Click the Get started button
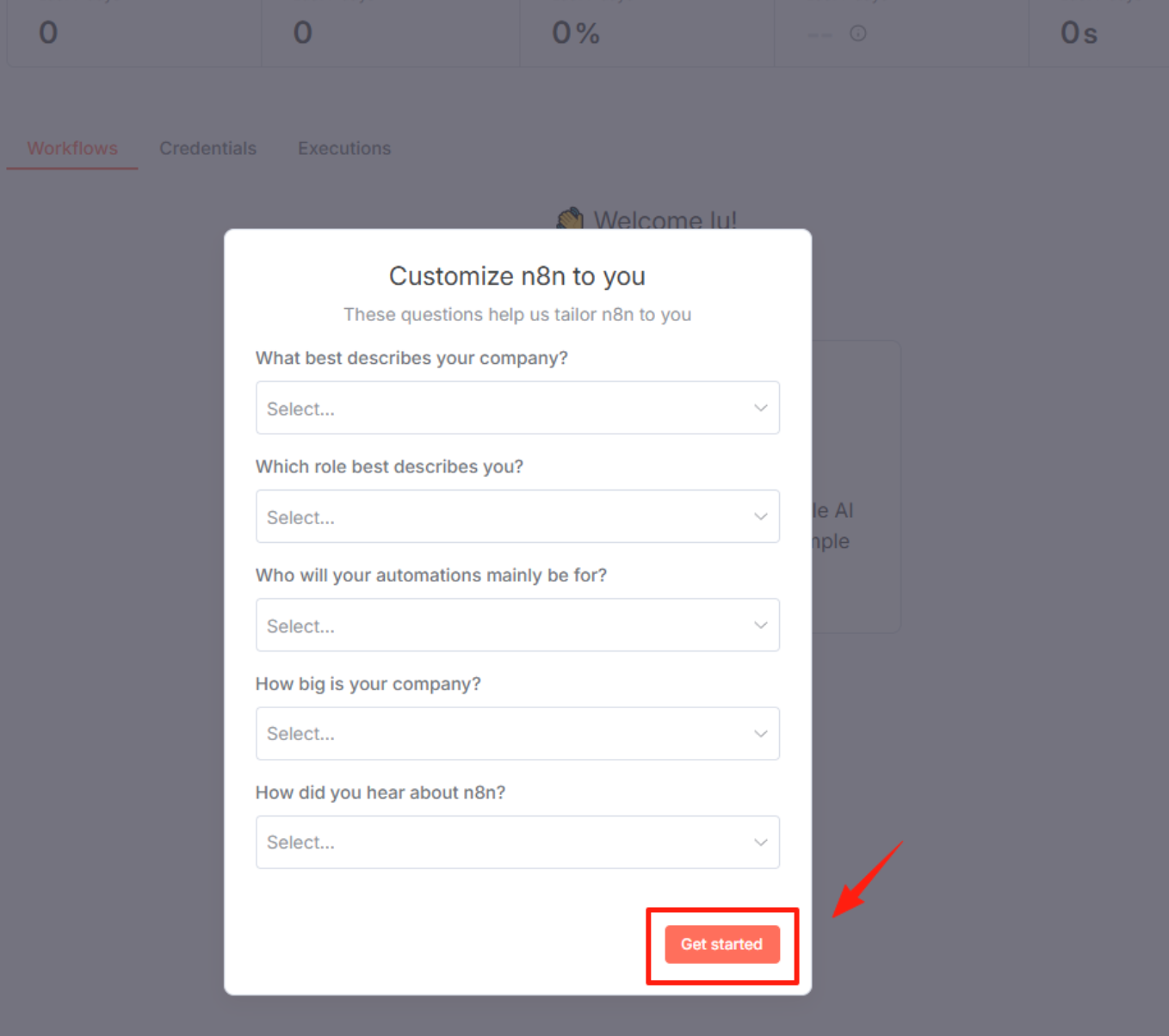Screen dimensions: 1169x1036 click(x=722, y=944)
